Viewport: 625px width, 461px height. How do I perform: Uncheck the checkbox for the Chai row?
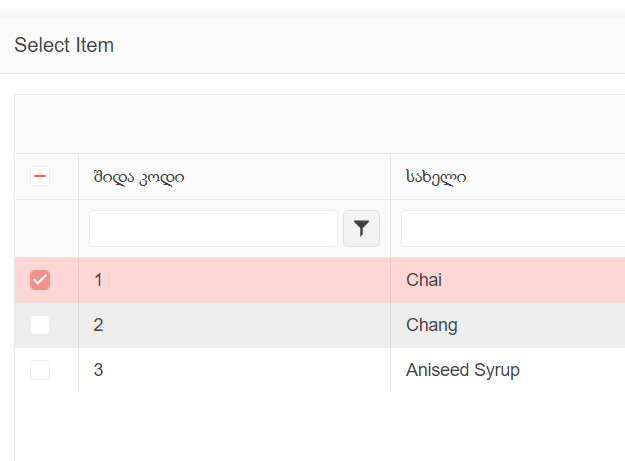(x=40, y=280)
